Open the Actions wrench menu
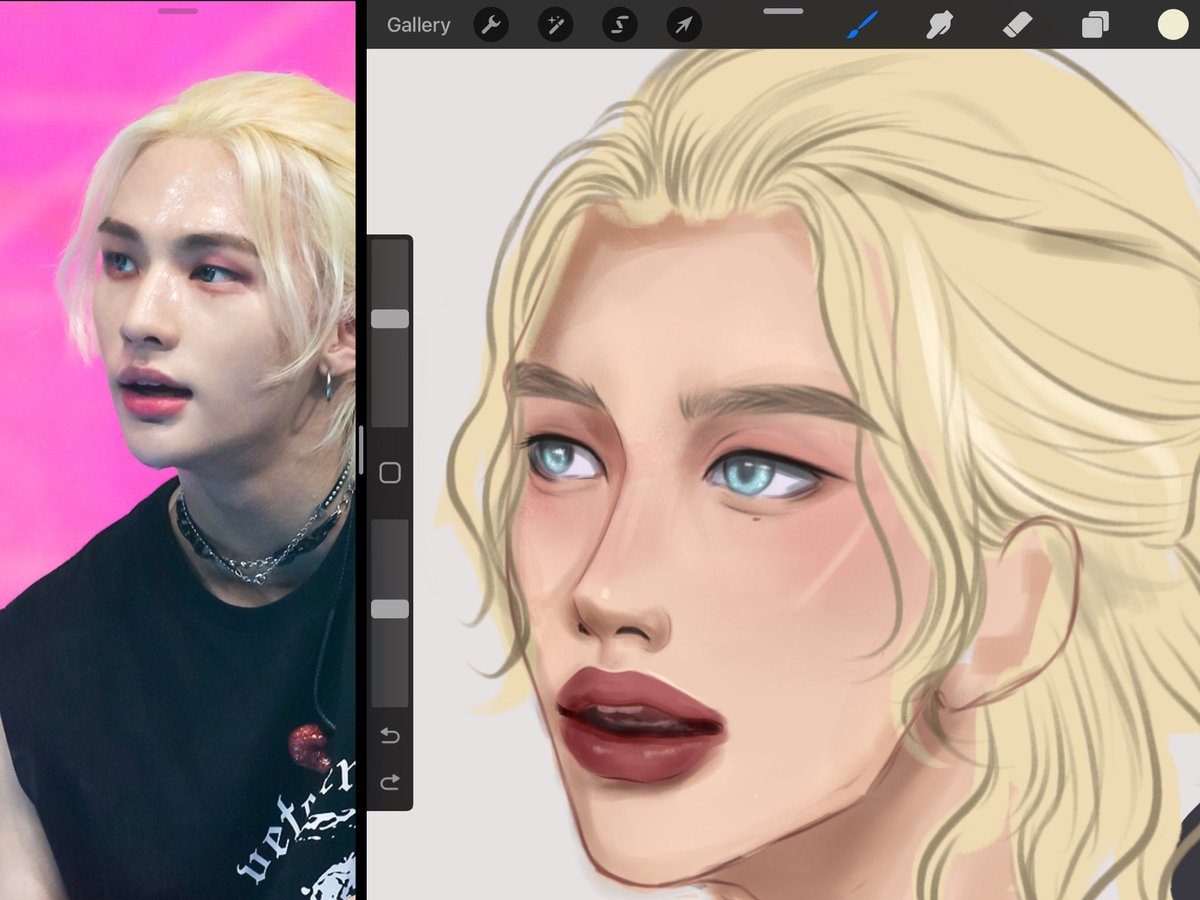The width and height of the screenshot is (1200, 900). 490,25
